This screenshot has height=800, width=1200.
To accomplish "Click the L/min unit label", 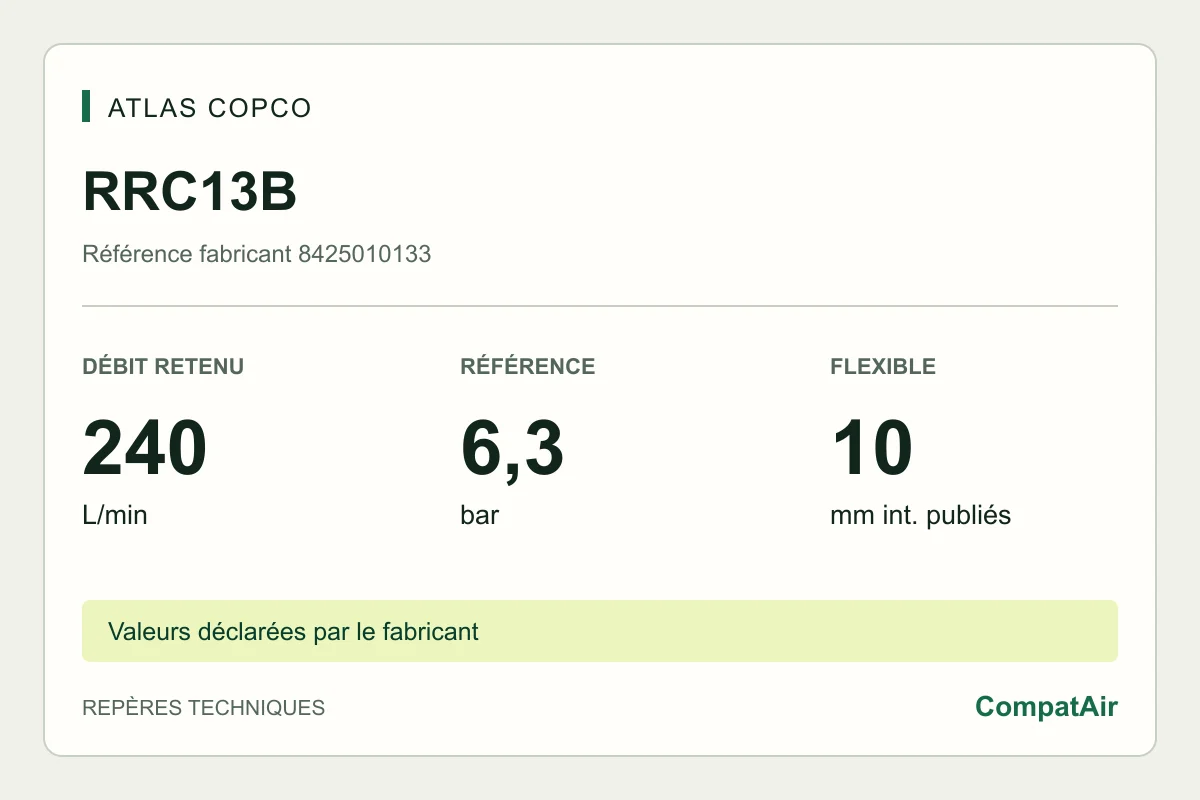I will 115,516.
